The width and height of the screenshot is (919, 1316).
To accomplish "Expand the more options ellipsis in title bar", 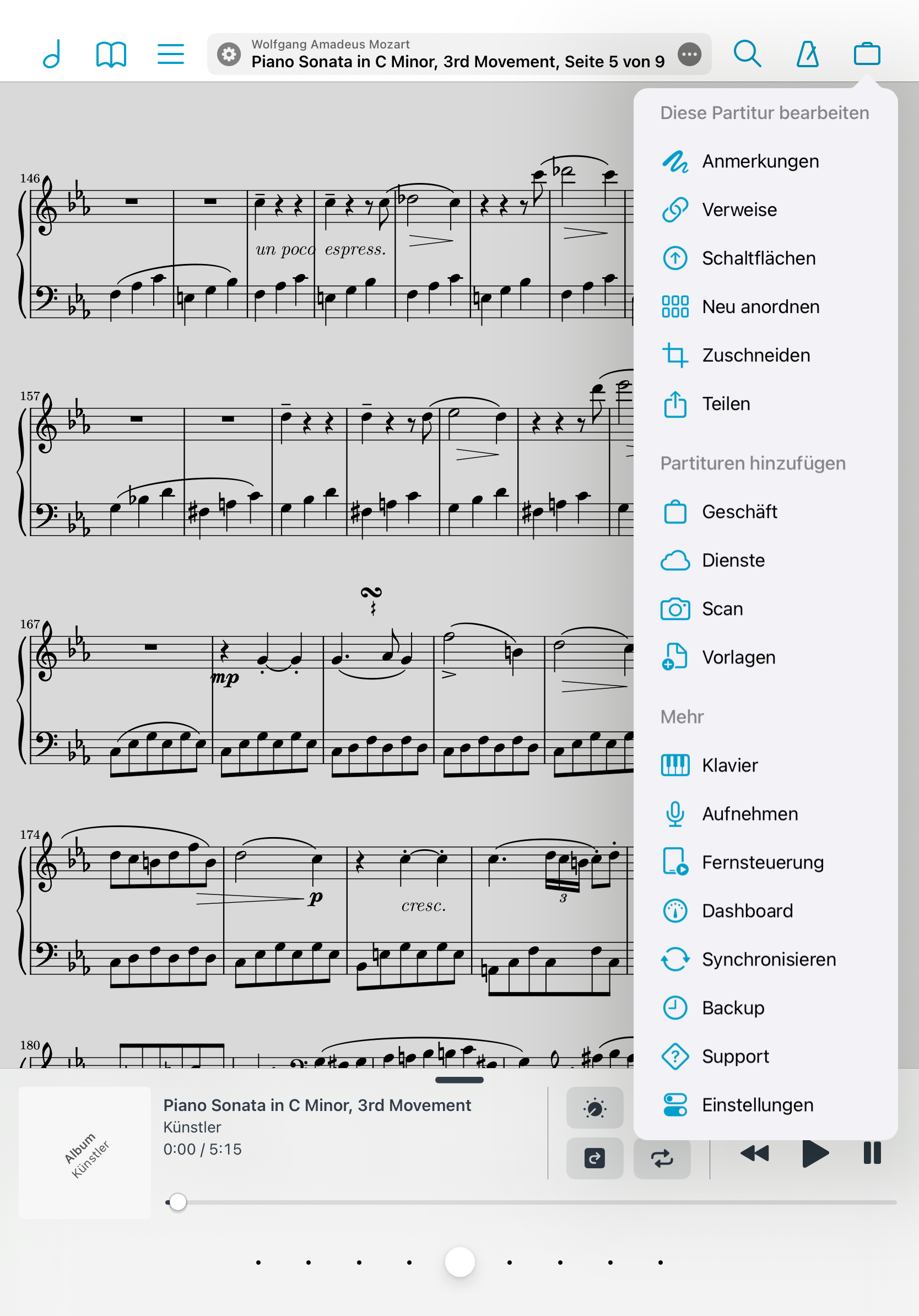I will [689, 55].
